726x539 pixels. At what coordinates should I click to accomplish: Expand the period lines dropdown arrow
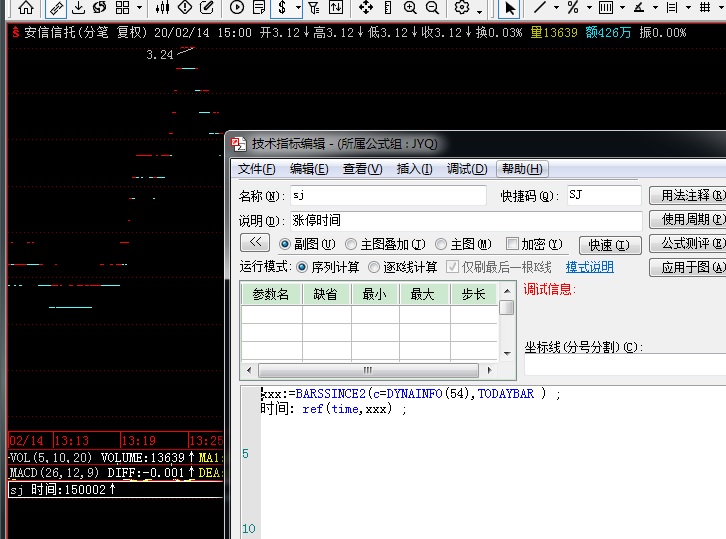pos(622,8)
